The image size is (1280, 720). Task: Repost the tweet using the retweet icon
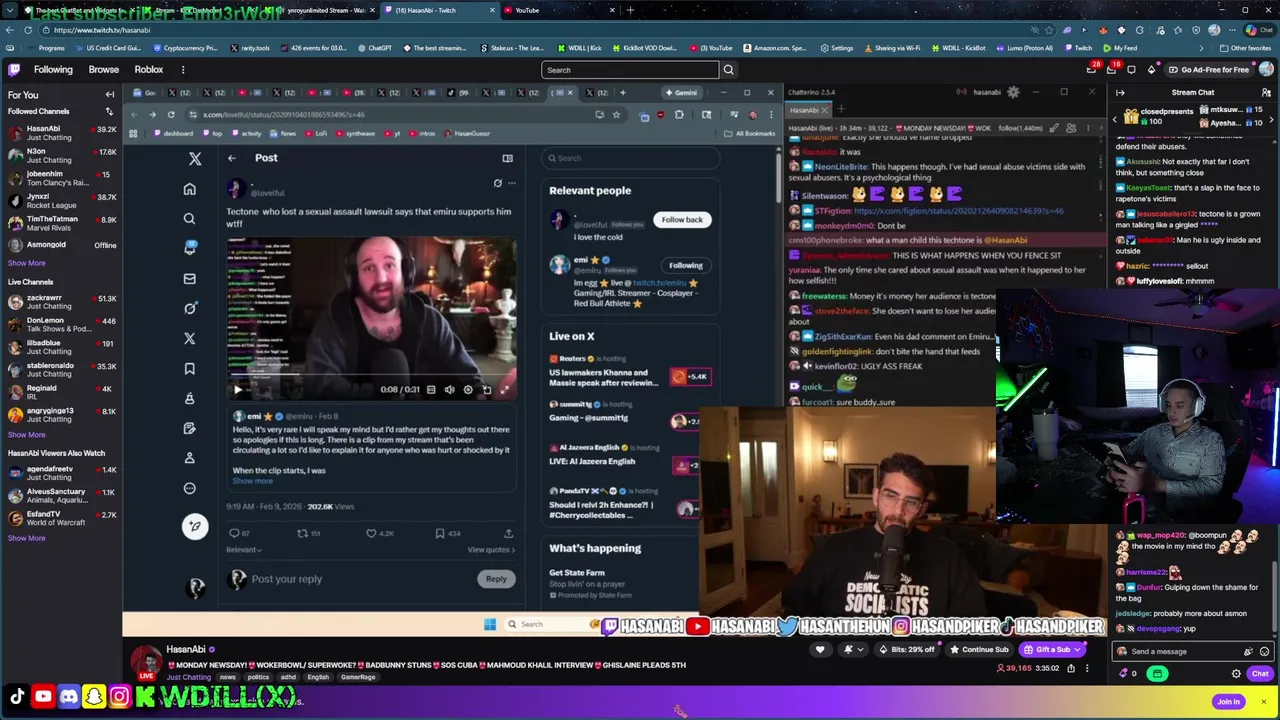click(302, 533)
